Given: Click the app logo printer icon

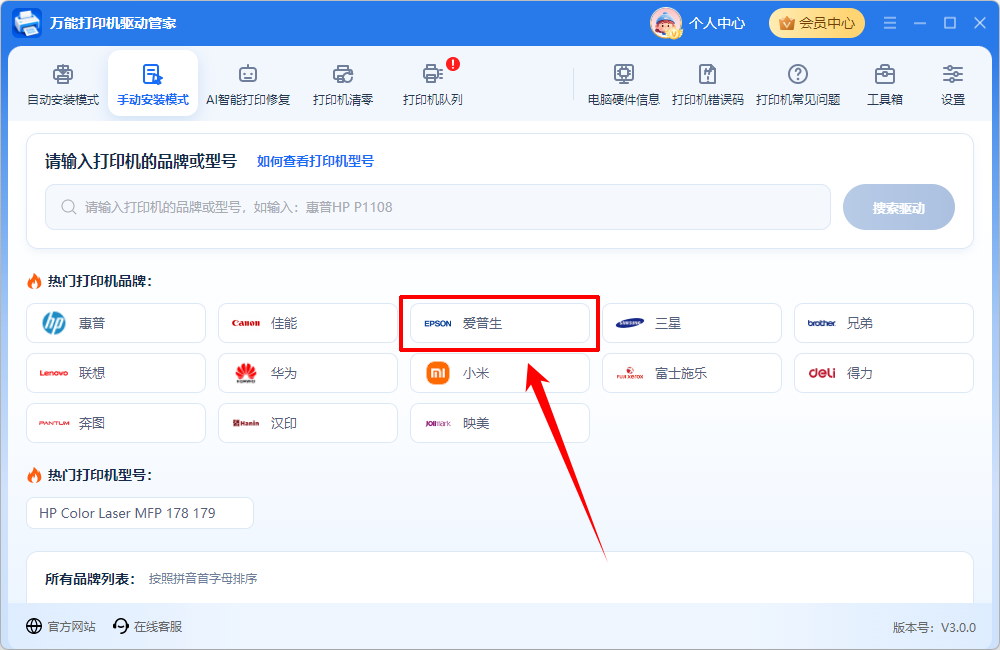Looking at the screenshot, I should 27,23.
